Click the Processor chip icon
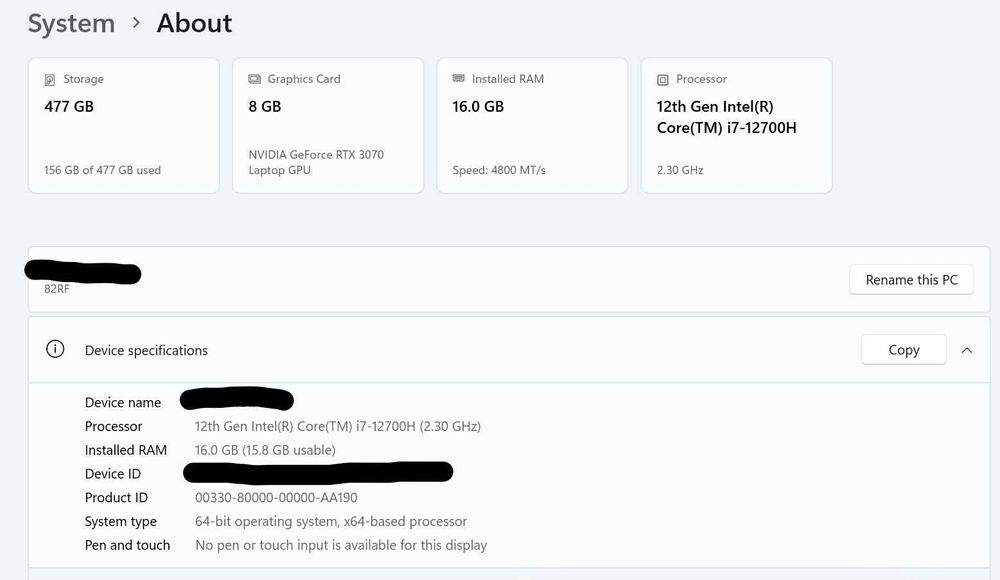Image resolution: width=1000 pixels, height=580 pixels. pos(662,80)
